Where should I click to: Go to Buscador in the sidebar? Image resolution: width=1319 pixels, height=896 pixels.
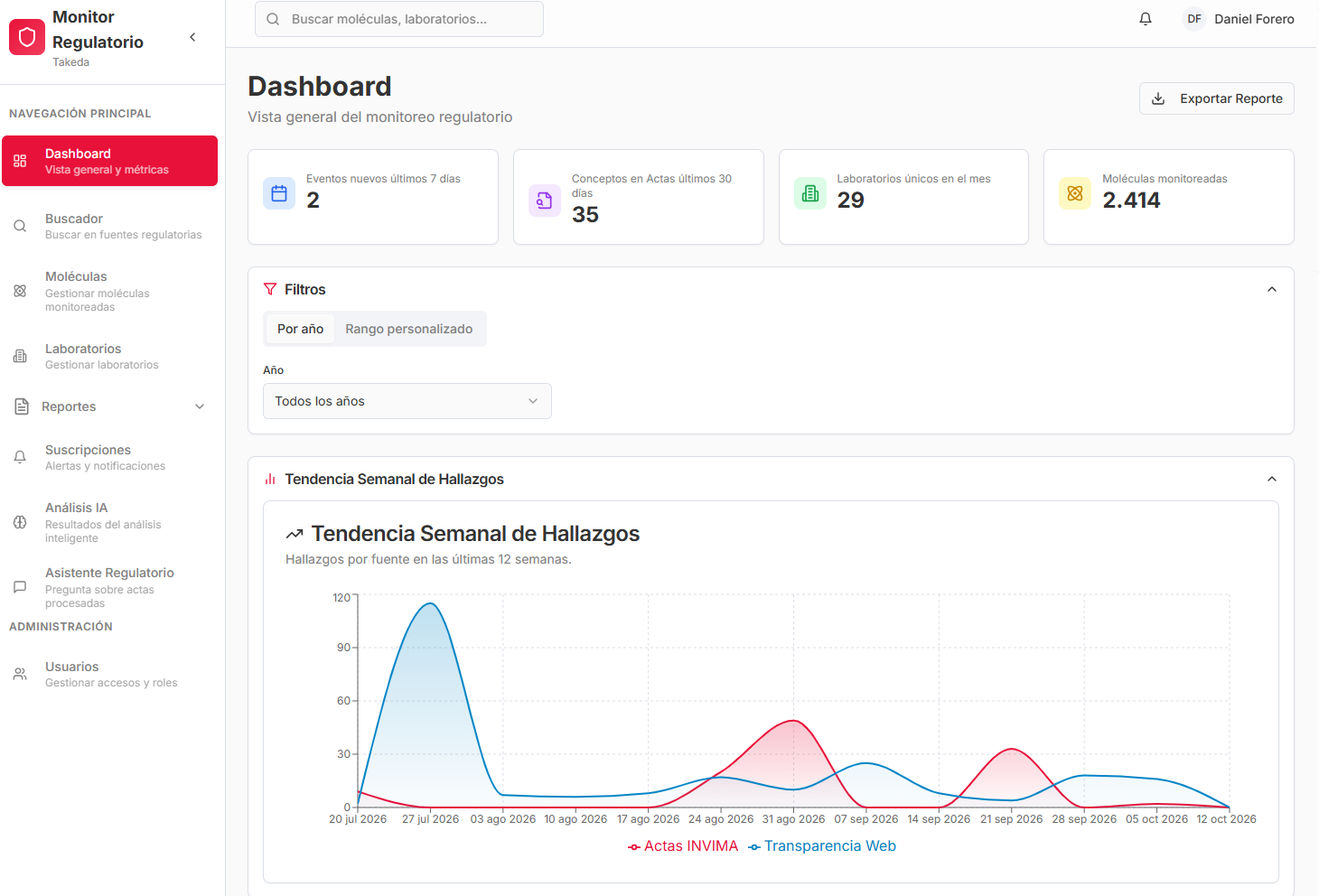click(109, 226)
